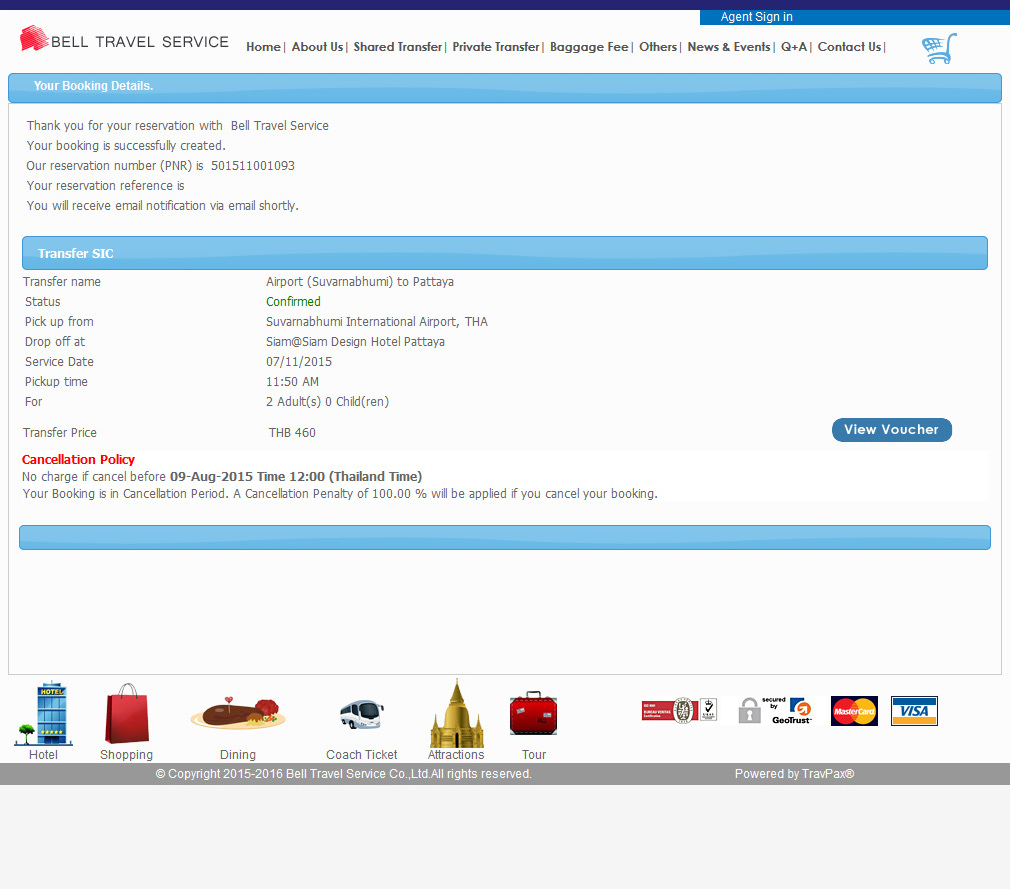Click the pickup time 11:50 AM

pyautogui.click(x=292, y=381)
